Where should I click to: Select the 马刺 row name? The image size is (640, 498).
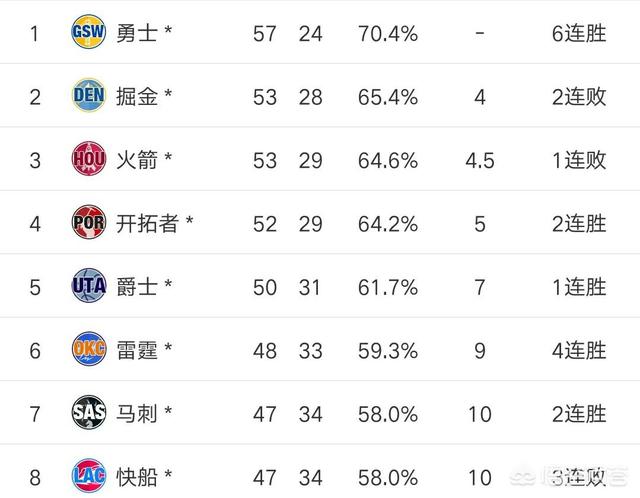click(x=137, y=414)
